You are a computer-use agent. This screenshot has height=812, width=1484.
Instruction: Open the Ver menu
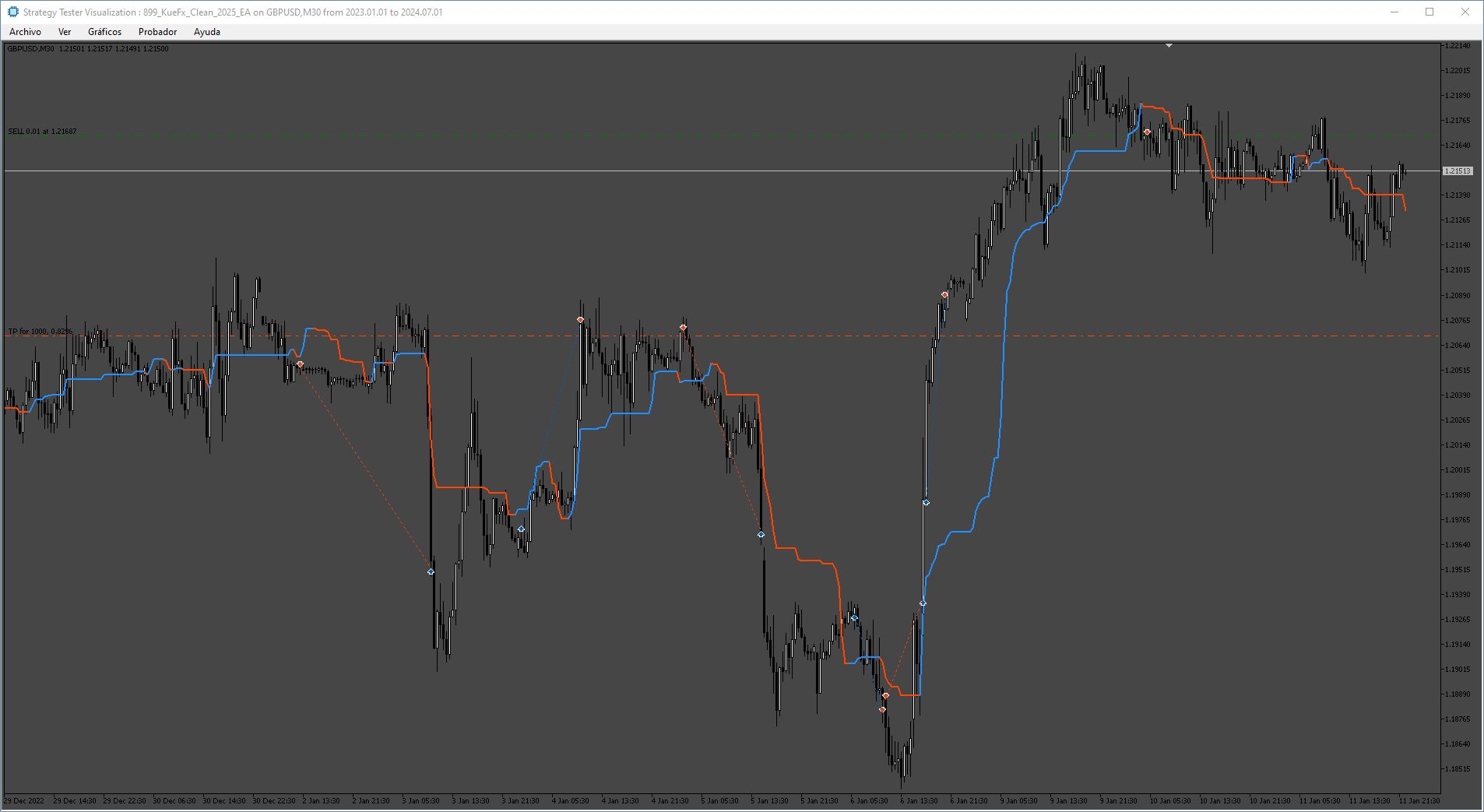(x=65, y=32)
